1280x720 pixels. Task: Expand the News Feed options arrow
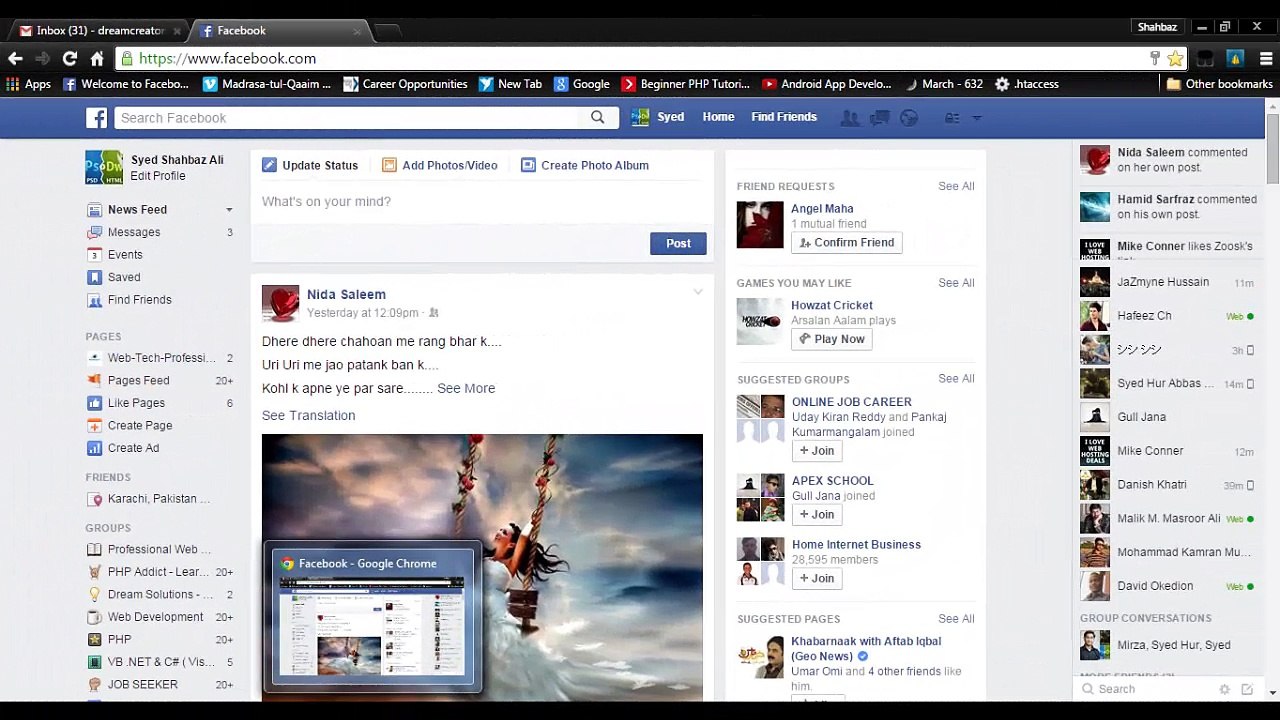click(x=229, y=210)
